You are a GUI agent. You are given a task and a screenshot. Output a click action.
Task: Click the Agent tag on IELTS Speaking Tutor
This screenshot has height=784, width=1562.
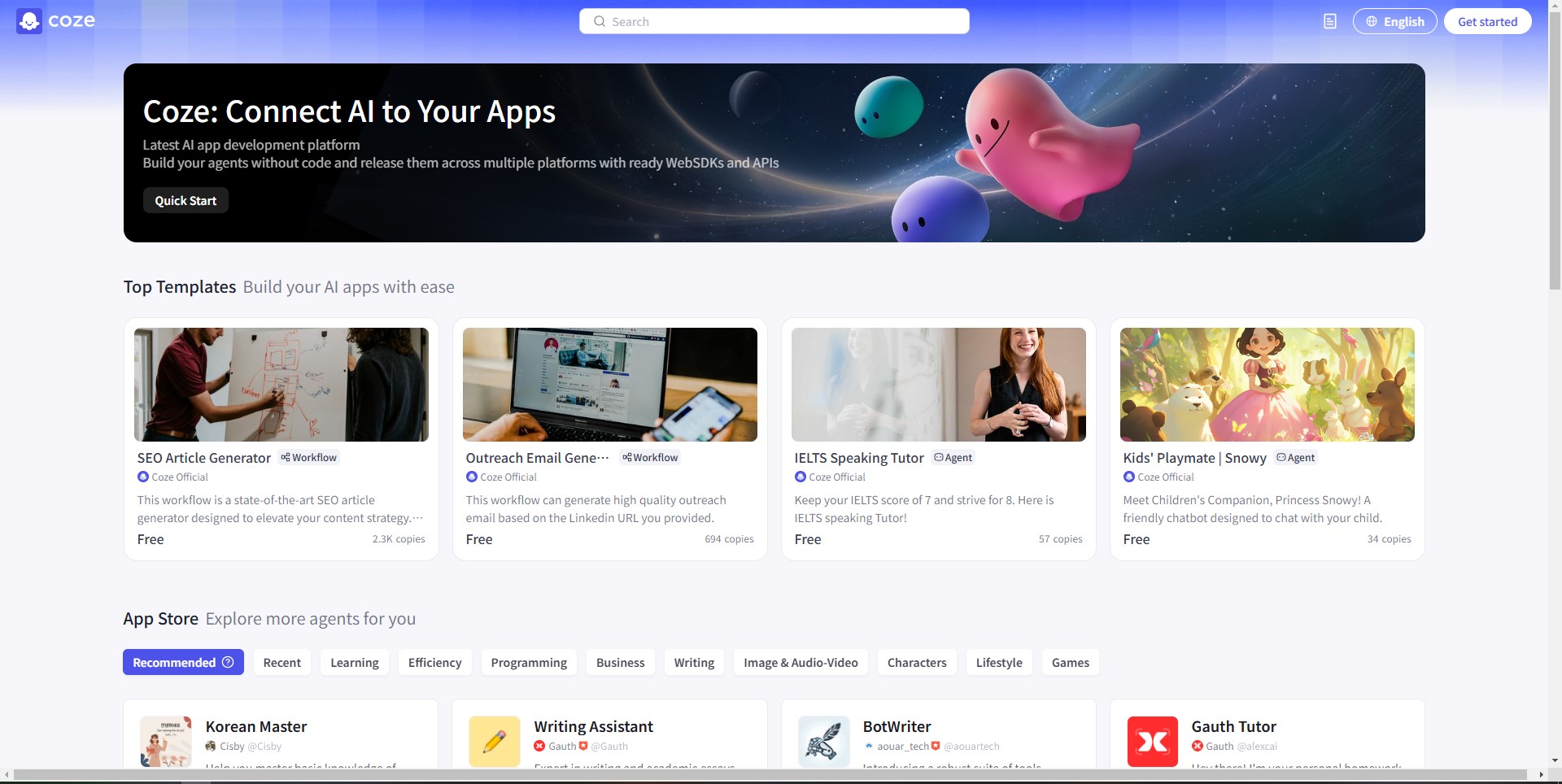point(953,458)
